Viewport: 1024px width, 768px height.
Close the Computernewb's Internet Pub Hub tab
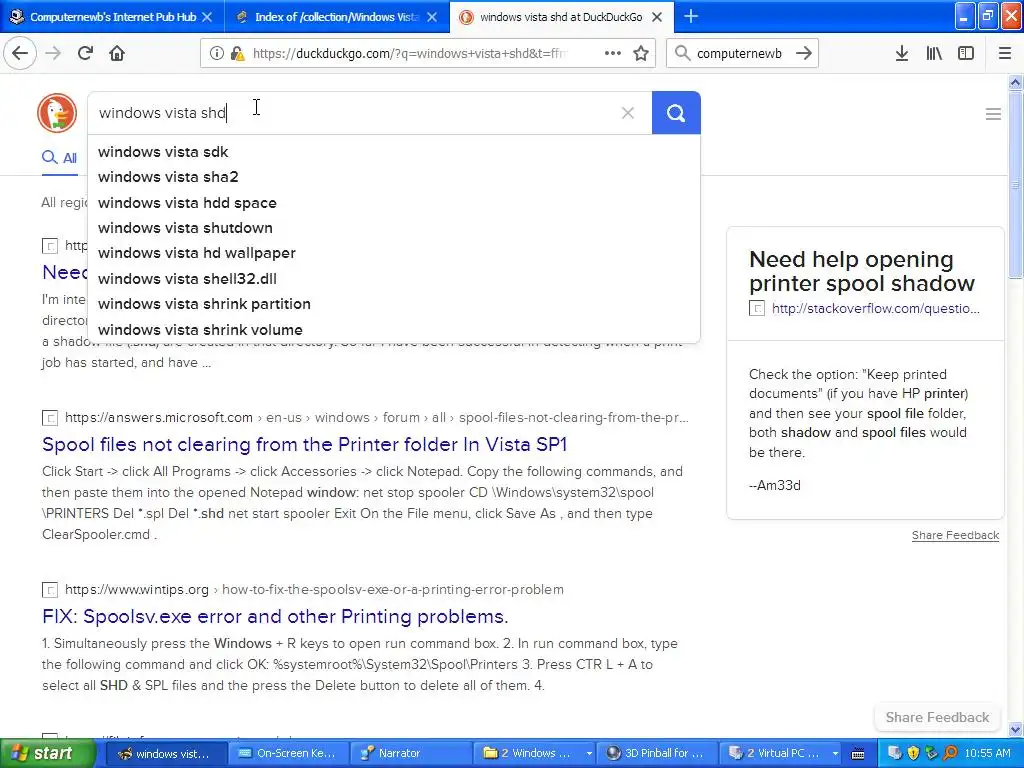click(x=207, y=17)
